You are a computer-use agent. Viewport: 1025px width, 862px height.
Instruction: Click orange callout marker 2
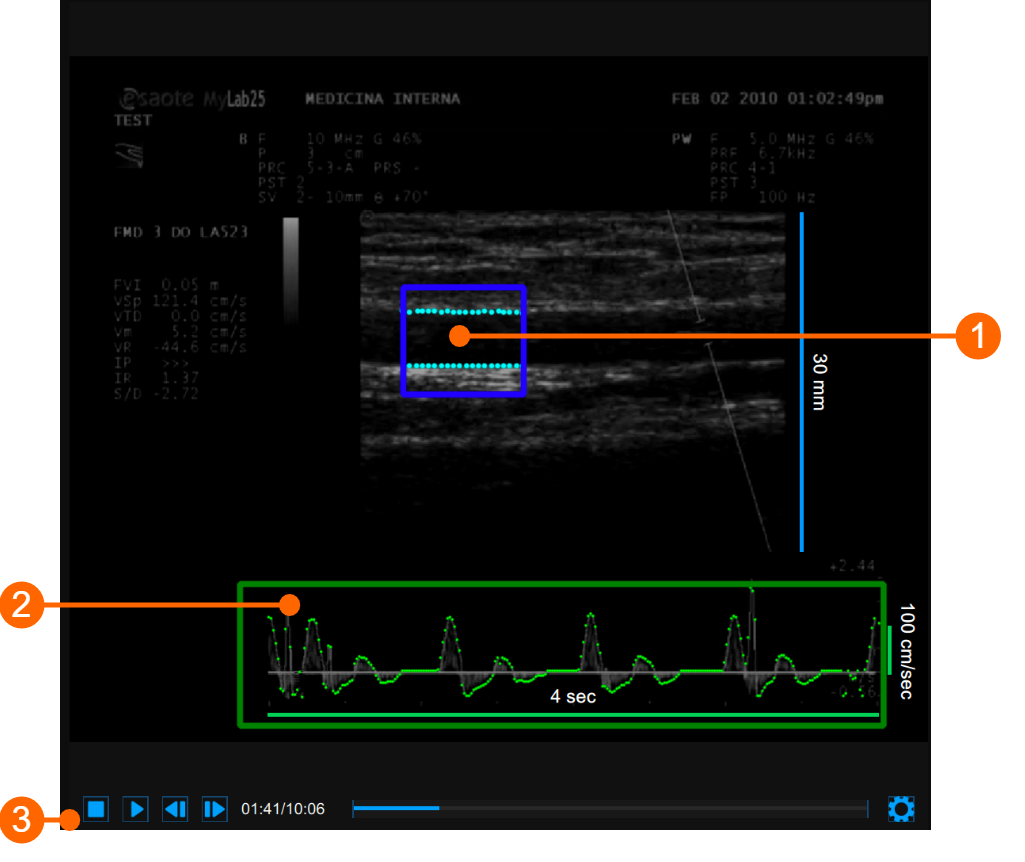coord(24,604)
